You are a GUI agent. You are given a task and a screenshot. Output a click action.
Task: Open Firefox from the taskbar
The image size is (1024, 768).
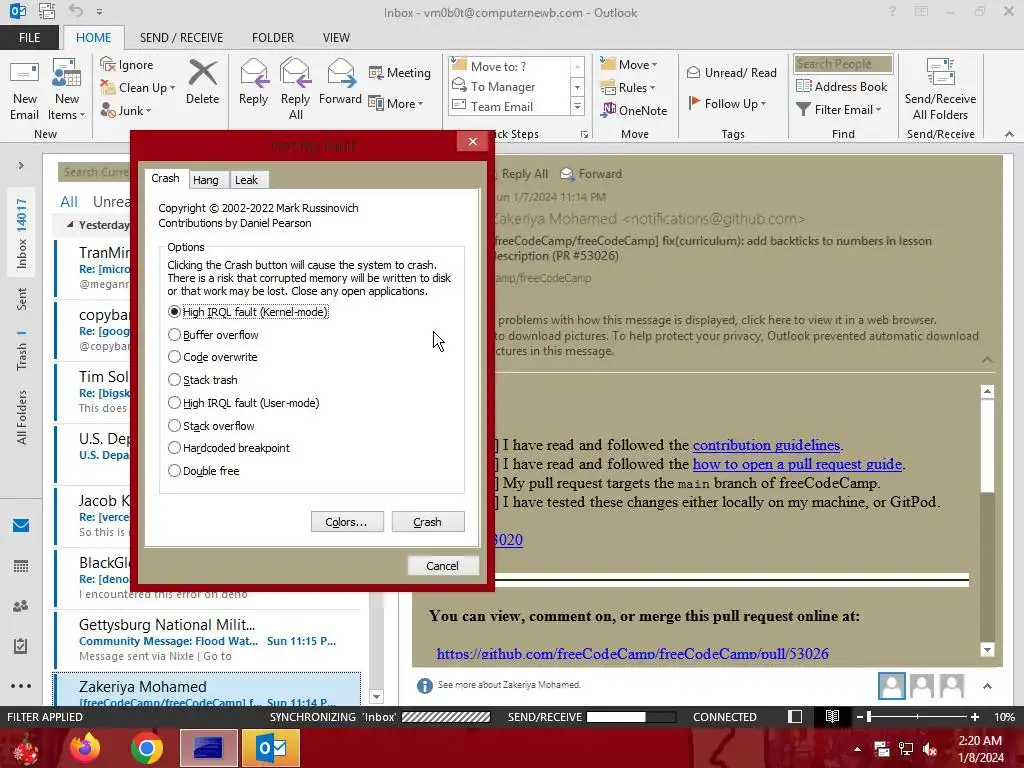click(x=85, y=748)
